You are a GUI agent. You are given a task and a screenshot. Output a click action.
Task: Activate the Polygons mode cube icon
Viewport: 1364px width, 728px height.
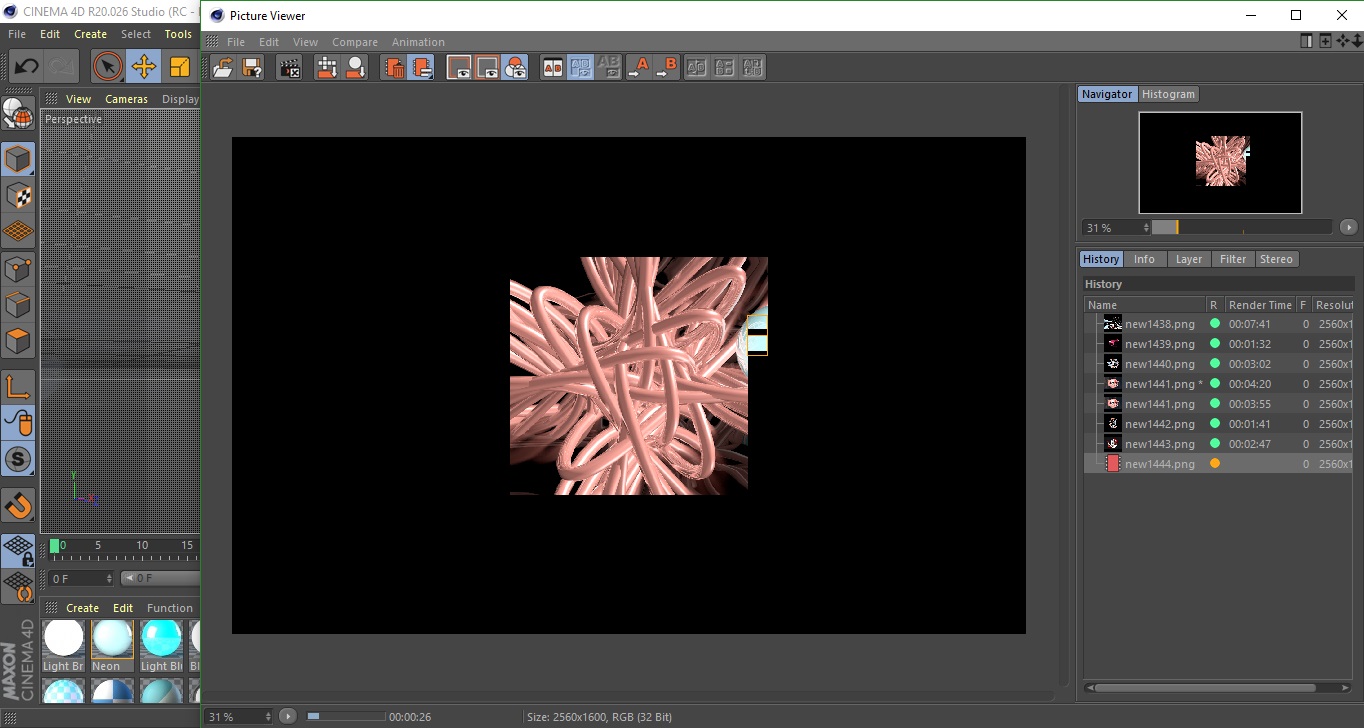[x=18, y=342]
